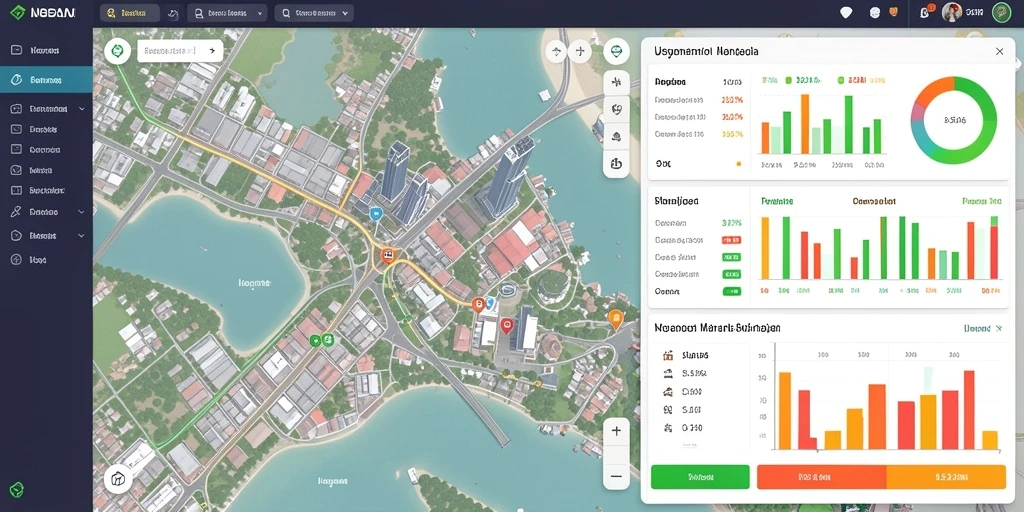The width and height of the screenshot is (1024, 512).
Task: Click the green diamond NOBAN logo
Action: (18, 12)
